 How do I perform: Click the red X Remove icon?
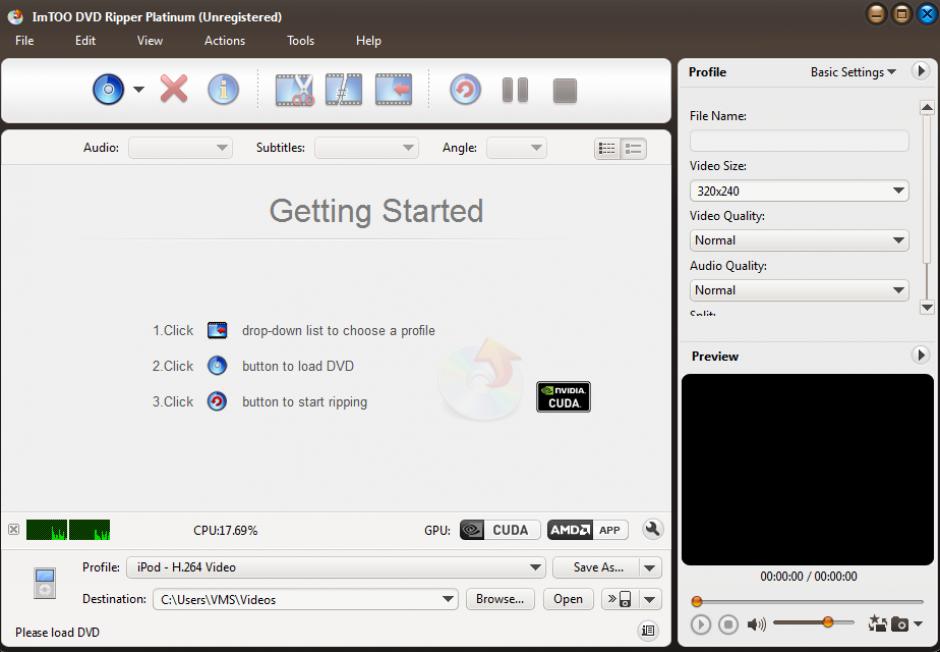pos(174,90)
